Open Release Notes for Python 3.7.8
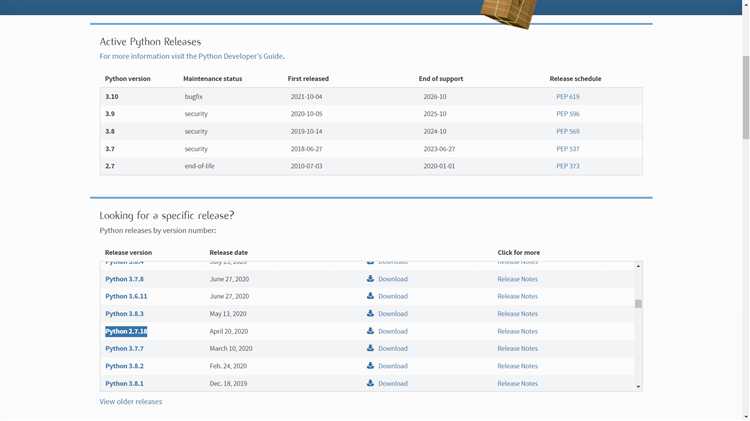Screen dimensions: 750x421 518,279
